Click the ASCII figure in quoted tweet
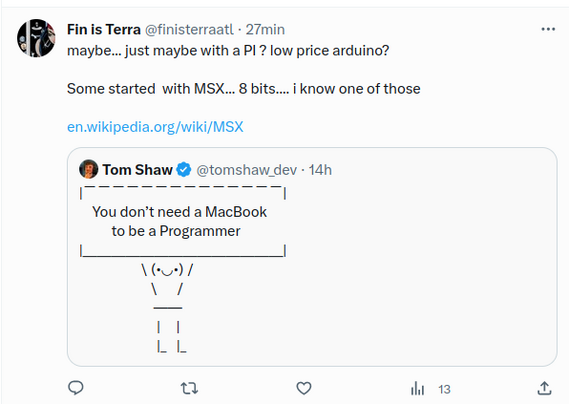Viewport: 569px width, 404px height. 168,309
